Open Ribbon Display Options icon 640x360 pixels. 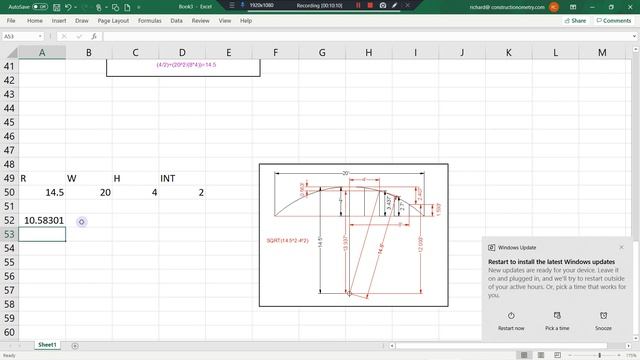(x=573, y=7)
